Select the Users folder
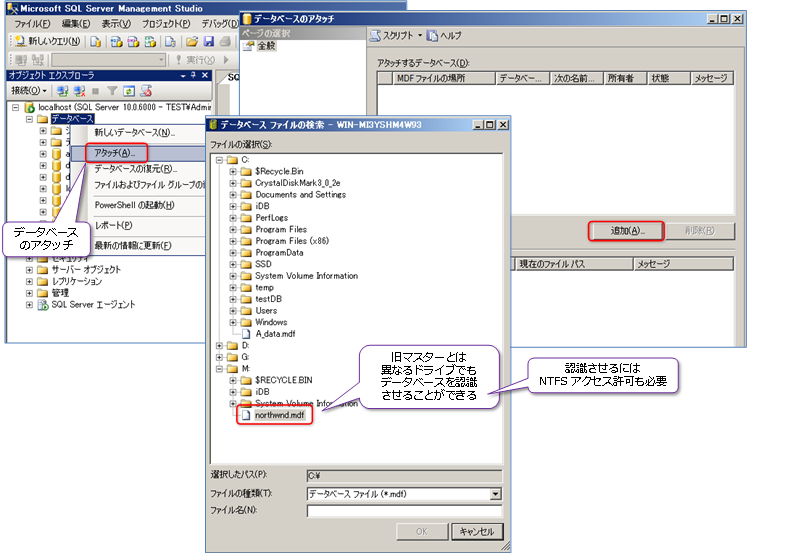Screen dimensions: 800x554 coord(266,311)
